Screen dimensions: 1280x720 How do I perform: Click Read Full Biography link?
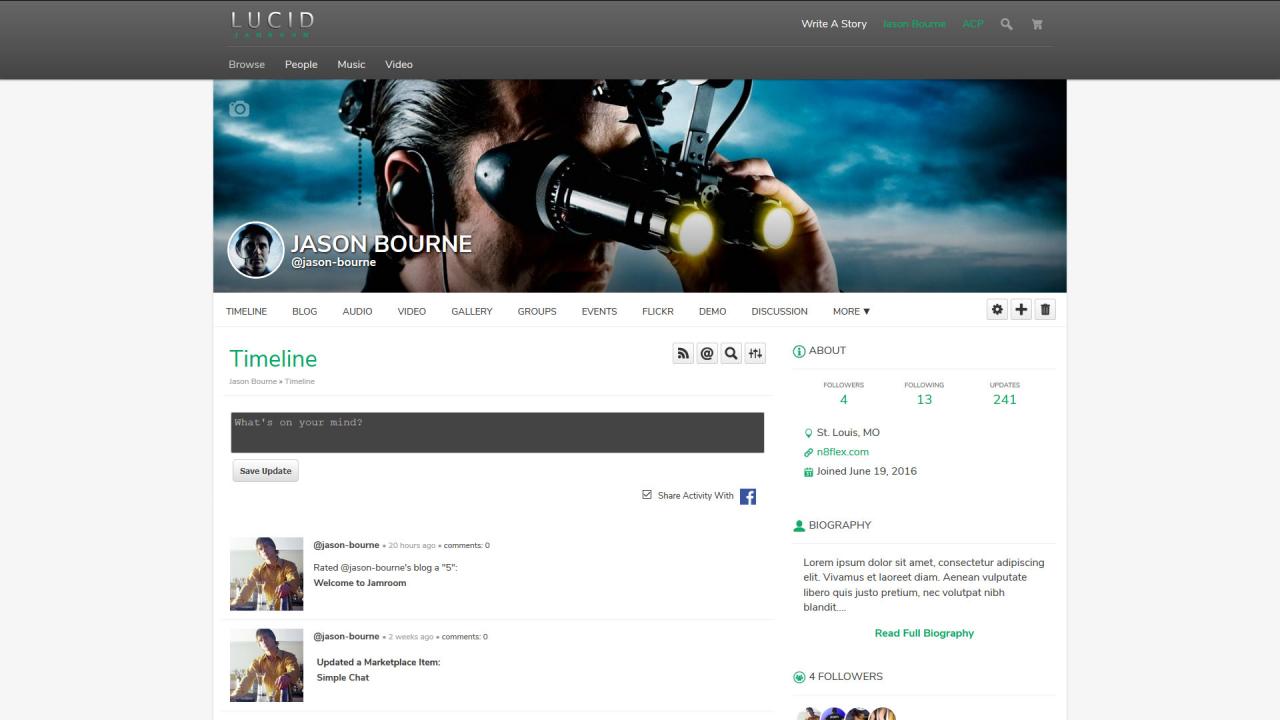point(924,633)
